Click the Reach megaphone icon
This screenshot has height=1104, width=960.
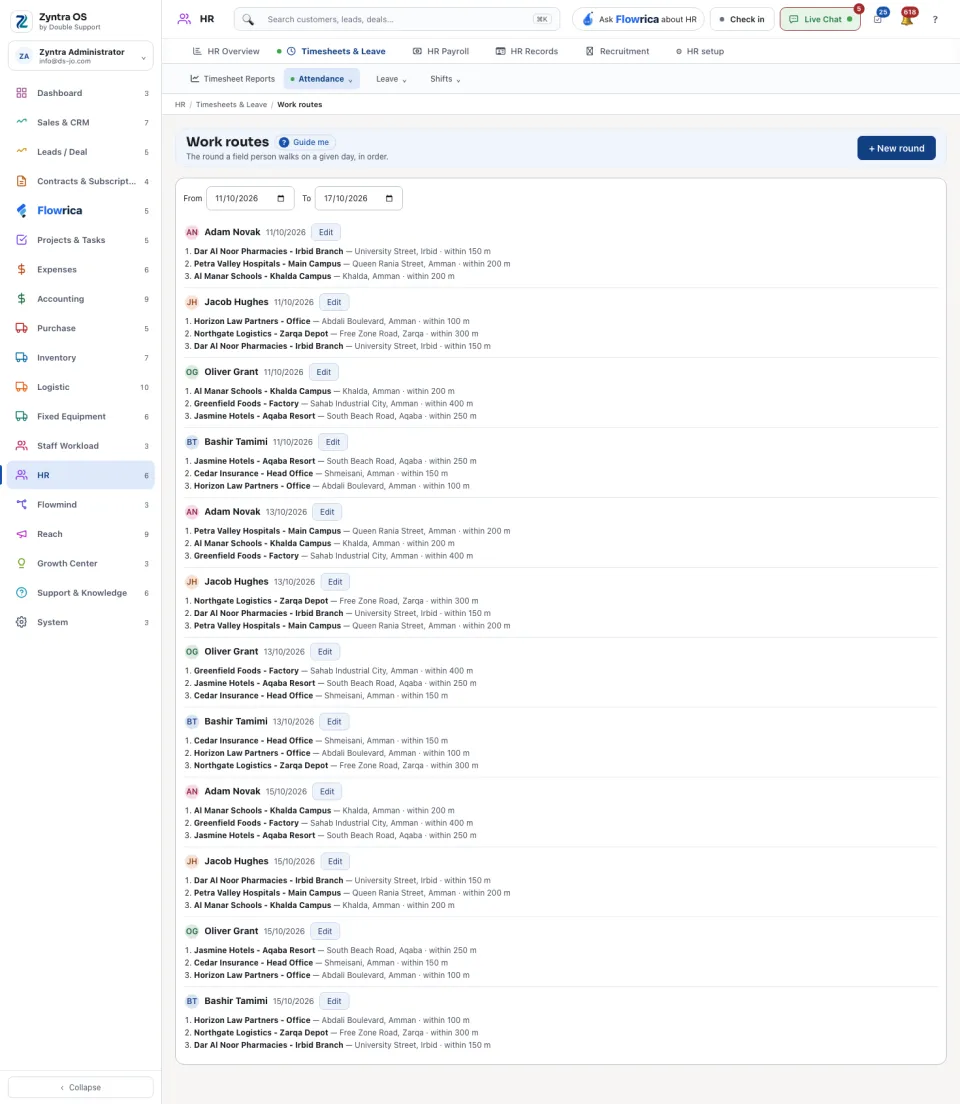[x=22, y=534]
